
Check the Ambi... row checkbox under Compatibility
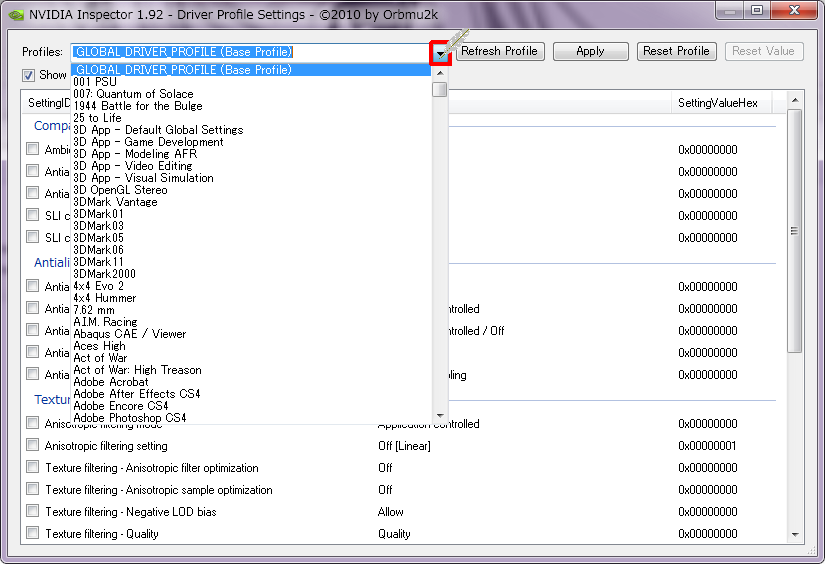[x=33, y=149]
